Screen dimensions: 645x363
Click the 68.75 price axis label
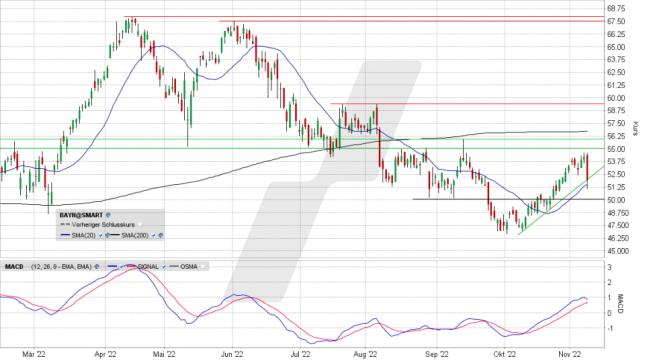[x=617, y=8]
